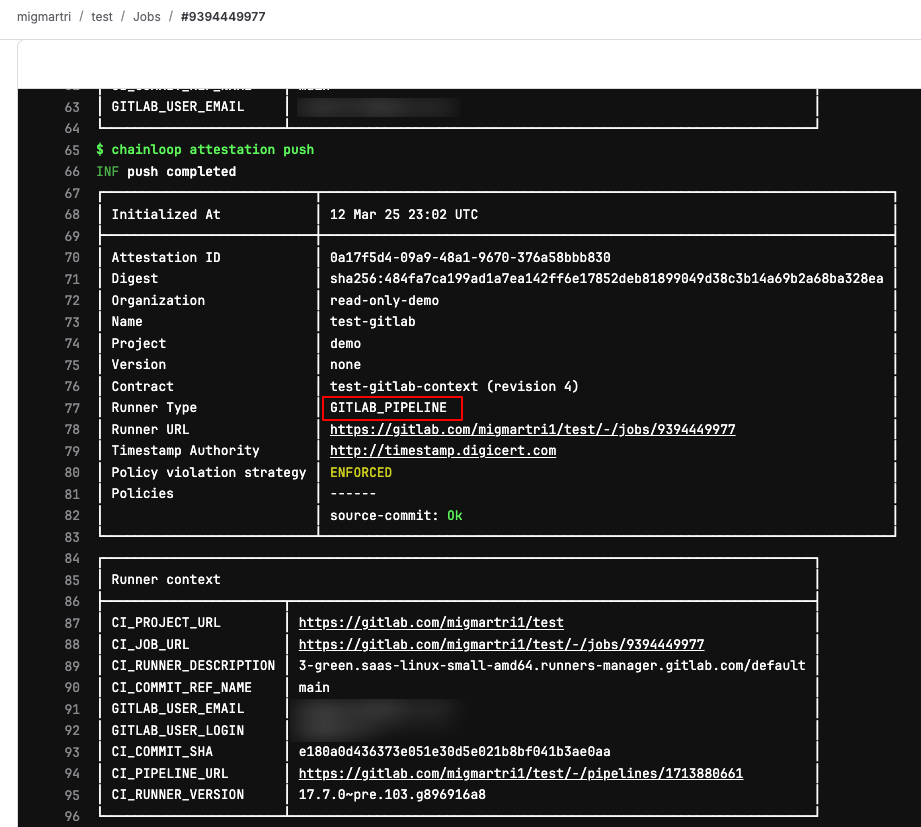This screenshot has height=827, width=921.
Task: Click the CI_COMMIT_SHA hash value
Action: 454,752
